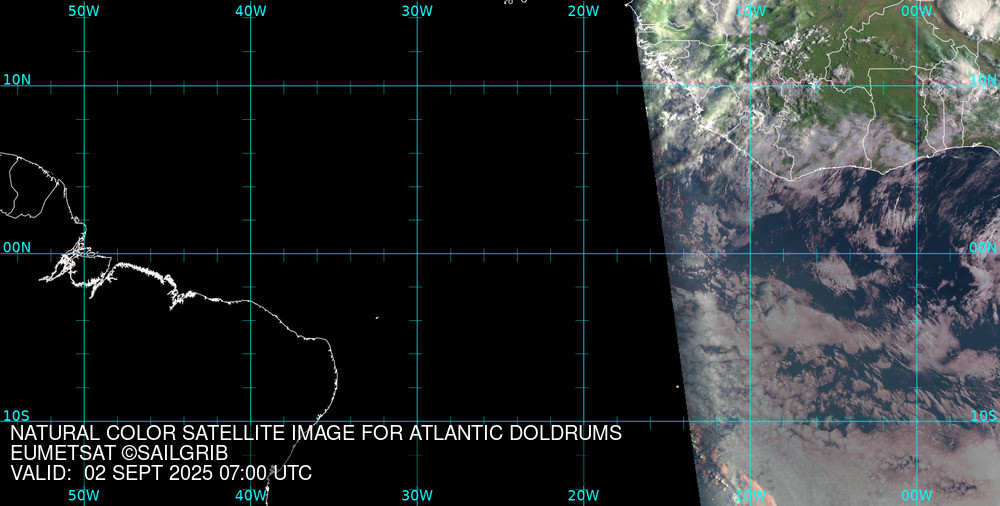Click the 40W label along the top edge
This screenshot has width=1000, height=506.
pyautogui.click(x=251, y=11)
